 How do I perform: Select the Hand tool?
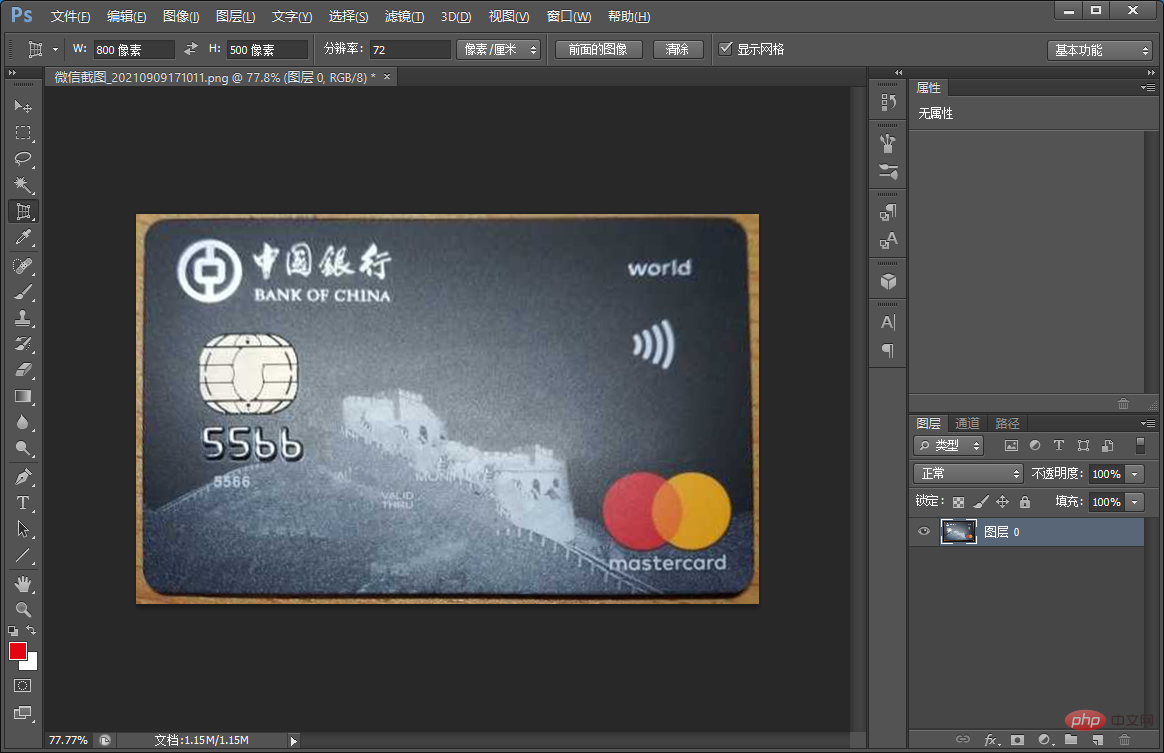click(23, 584)
